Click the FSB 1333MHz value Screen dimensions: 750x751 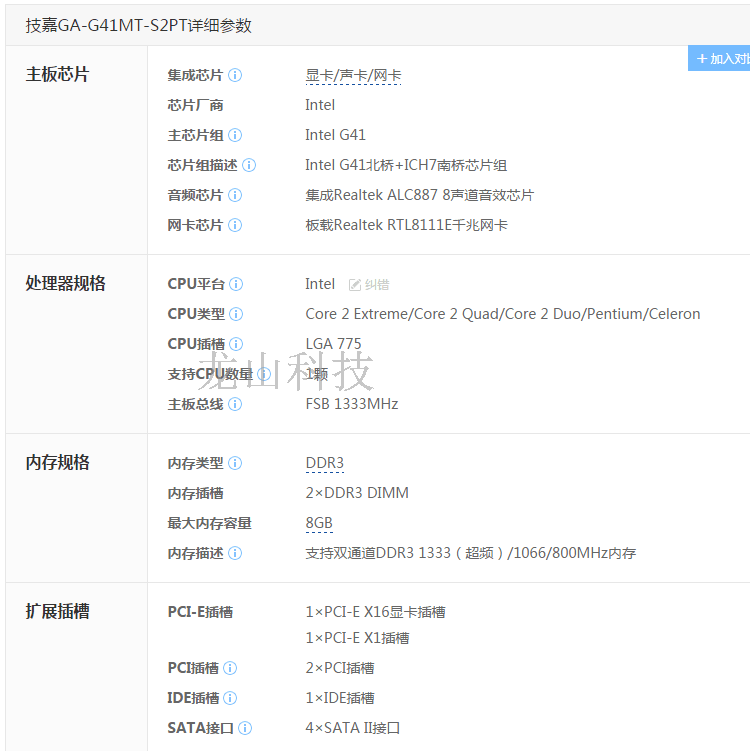352,404
